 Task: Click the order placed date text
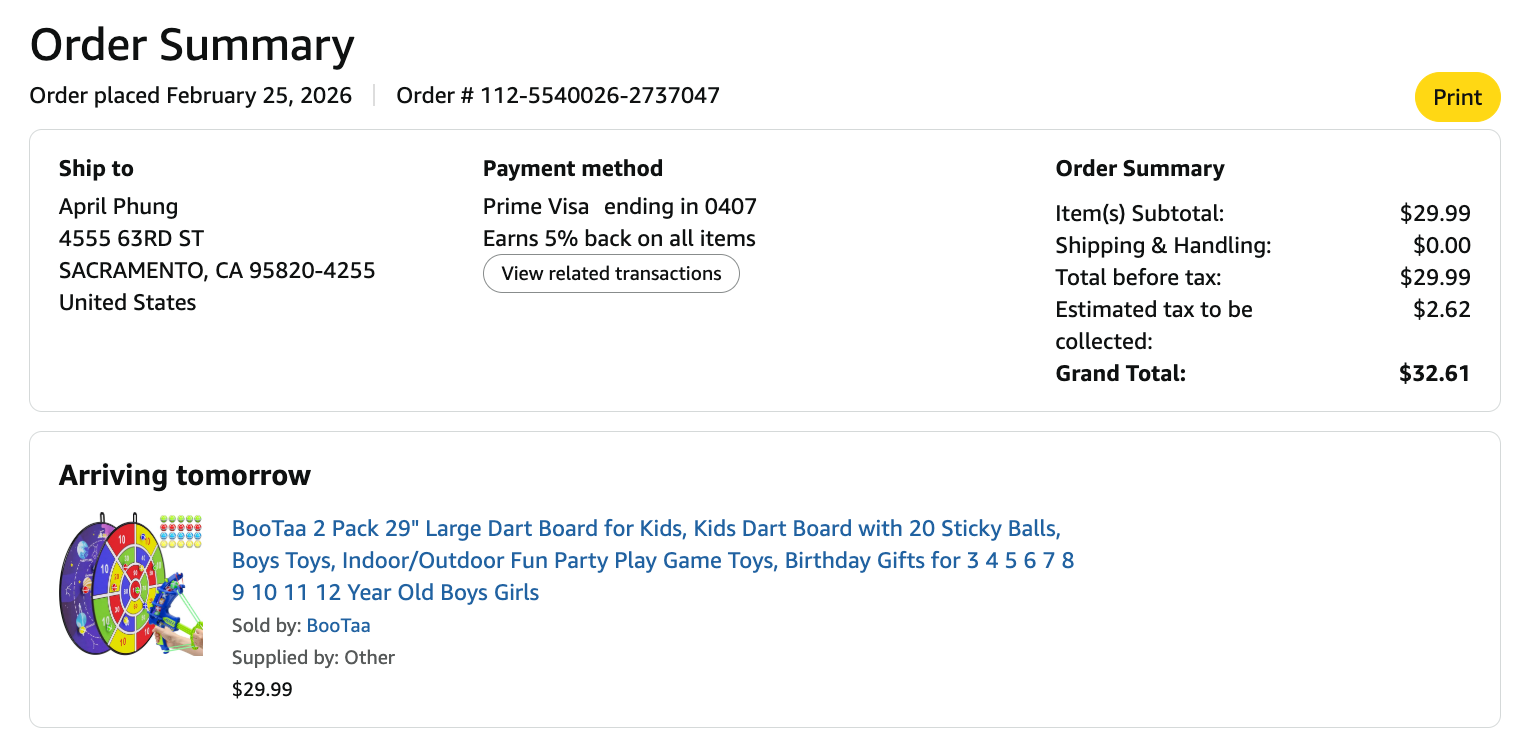[x=191, y=96]
